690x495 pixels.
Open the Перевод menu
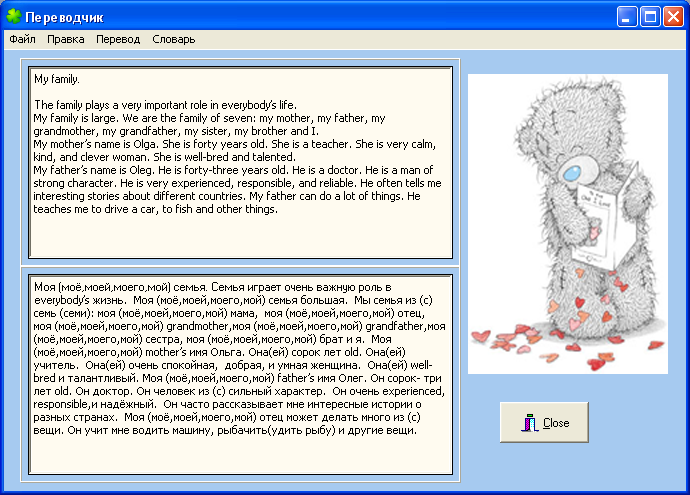tap(118, 39)
